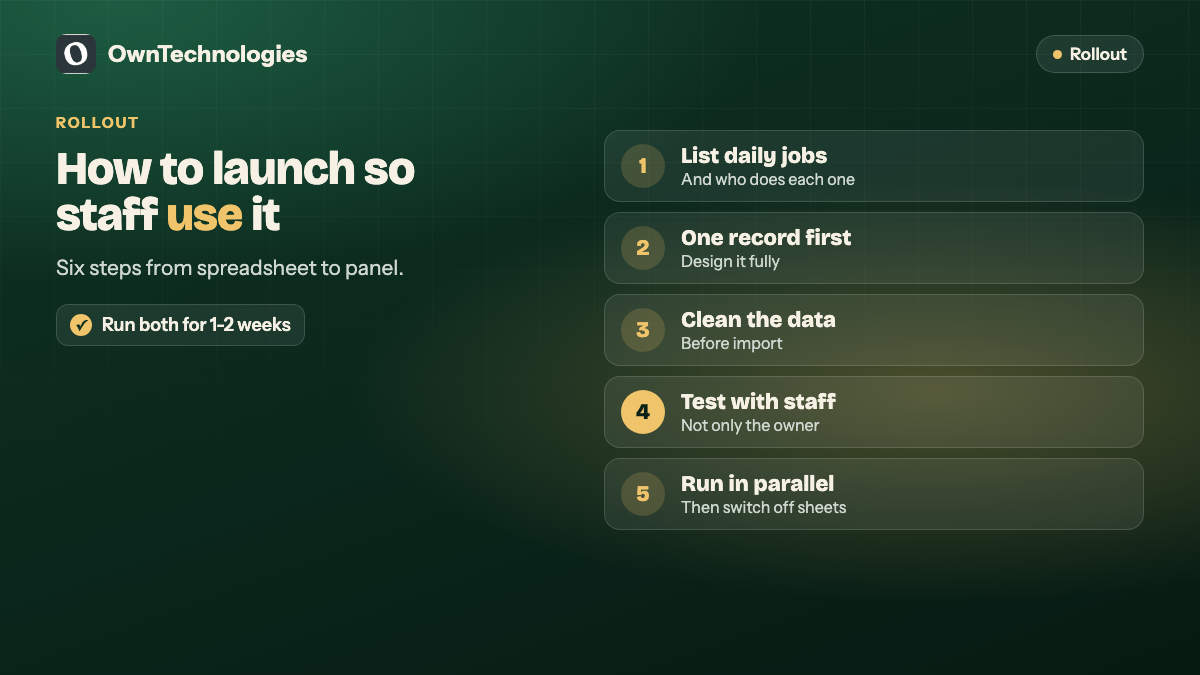Image resolution: width=1200 pixels, height=675 pixels.
Task: Click the yellow dot in Rollout badge
Action: click(1057, 54)
